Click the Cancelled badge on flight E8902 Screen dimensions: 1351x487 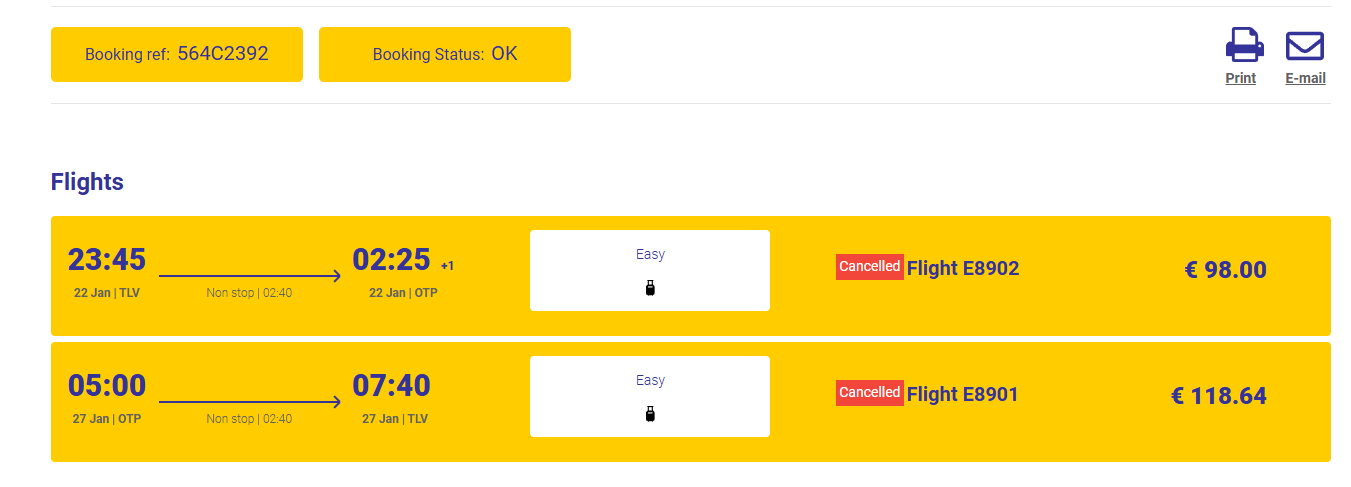click(x=869, y=267)
